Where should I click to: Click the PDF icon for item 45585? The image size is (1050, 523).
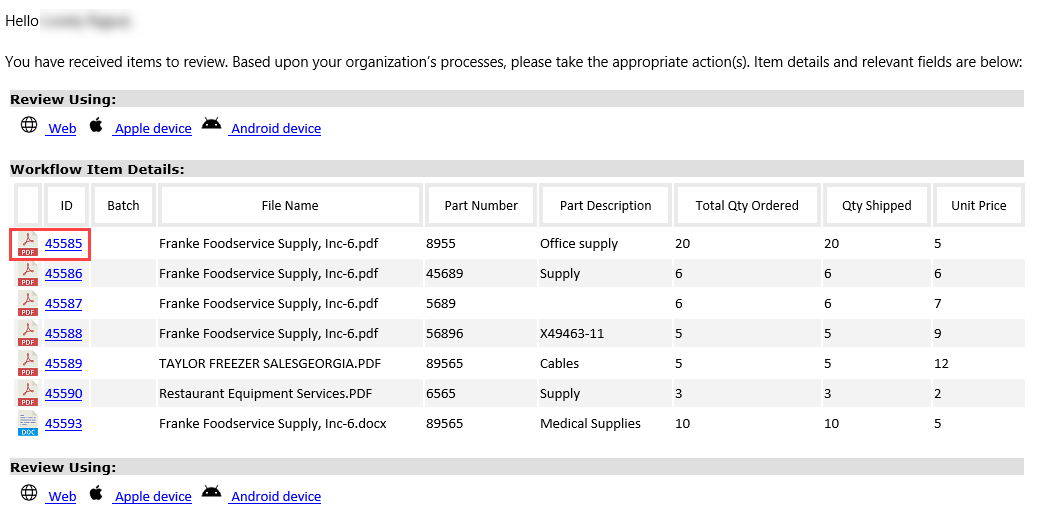tap(27, 244)
